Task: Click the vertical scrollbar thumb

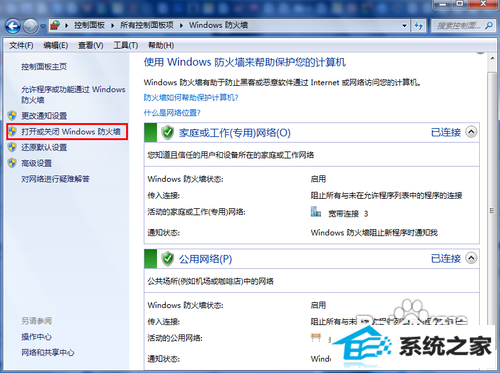Action: (492, 210)
